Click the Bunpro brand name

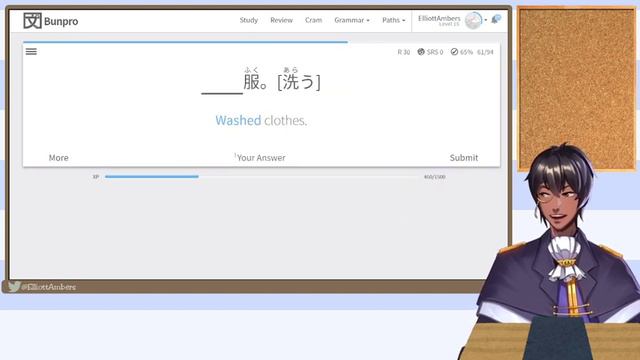coord(61,21)
